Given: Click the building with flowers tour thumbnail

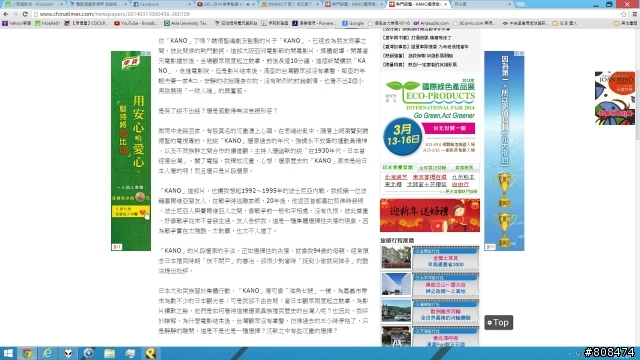Looking at the screenshot, I should tap(396, 258).
